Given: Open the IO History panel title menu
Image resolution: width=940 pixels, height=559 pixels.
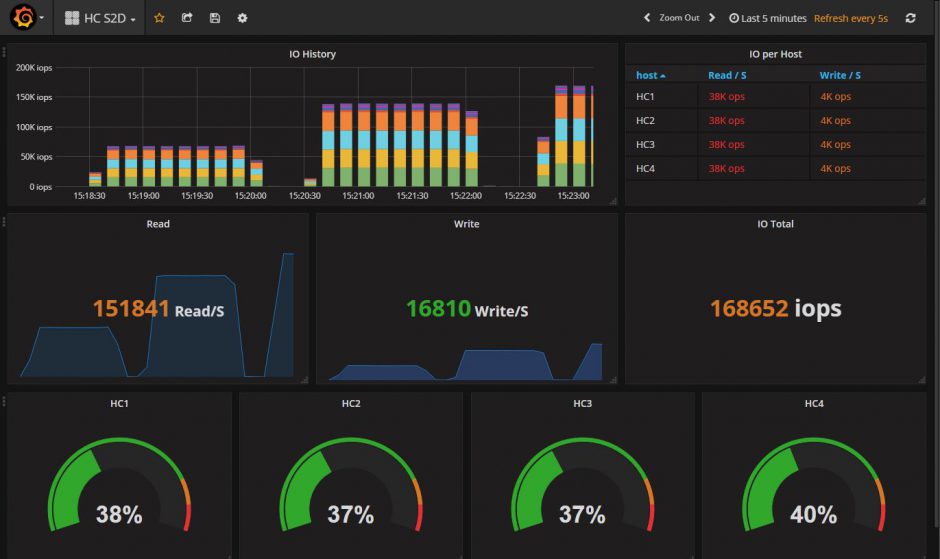Looking at the screenshot, I should click(312, 54).
